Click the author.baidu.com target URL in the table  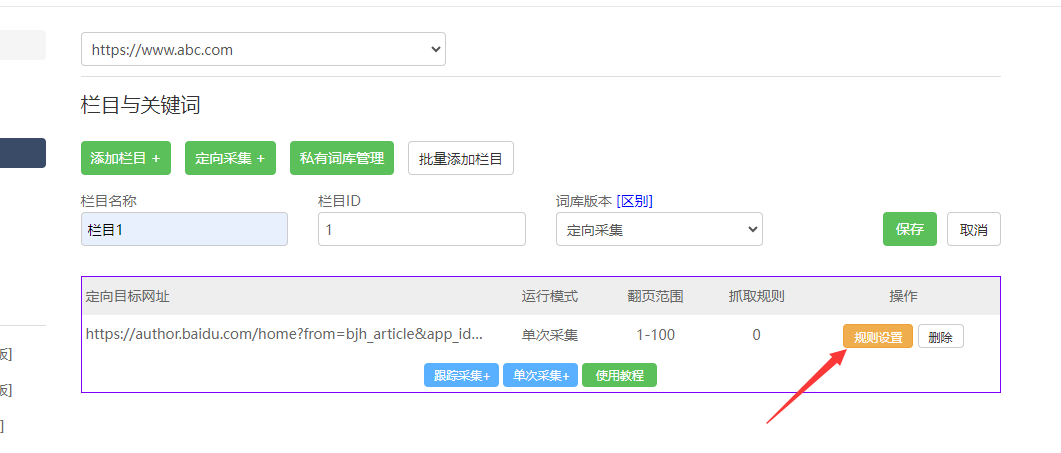pos(284,335)
